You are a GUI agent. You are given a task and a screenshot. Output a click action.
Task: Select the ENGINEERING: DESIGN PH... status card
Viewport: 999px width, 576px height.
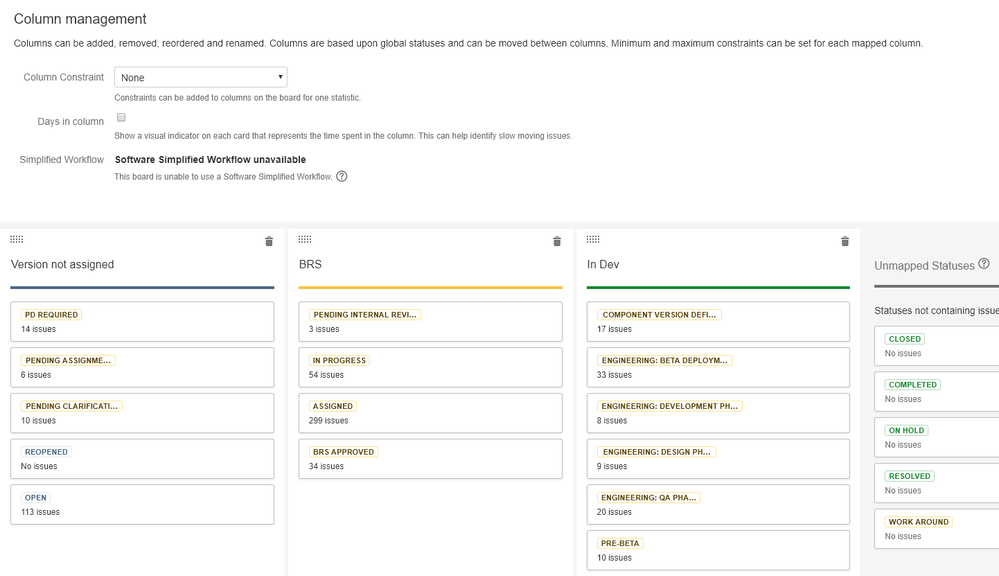click(x=718, y=459)
